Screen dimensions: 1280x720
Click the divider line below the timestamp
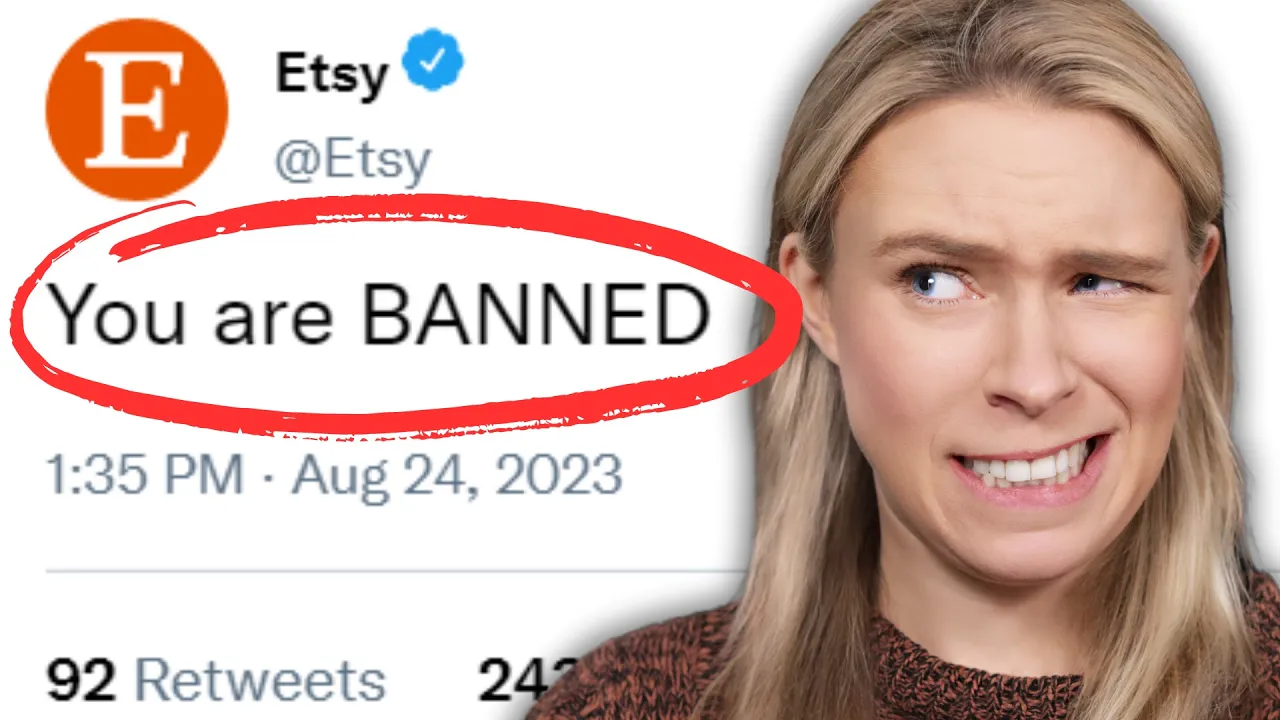pyautogui.click(x=395, y=573)
